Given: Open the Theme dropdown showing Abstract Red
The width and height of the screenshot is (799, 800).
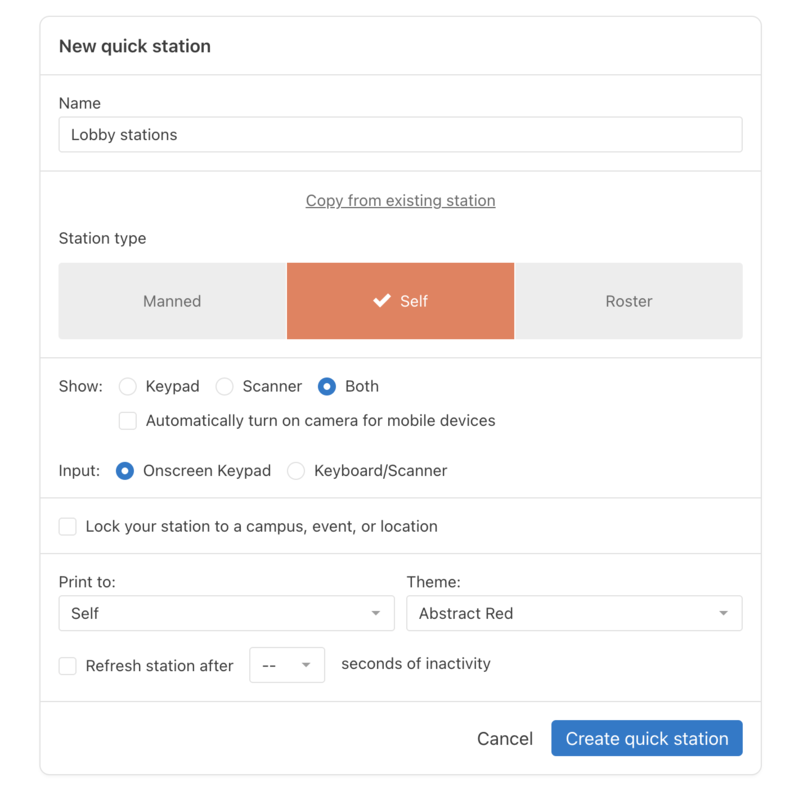Looking at the screenshot, I should pos(573,613).
